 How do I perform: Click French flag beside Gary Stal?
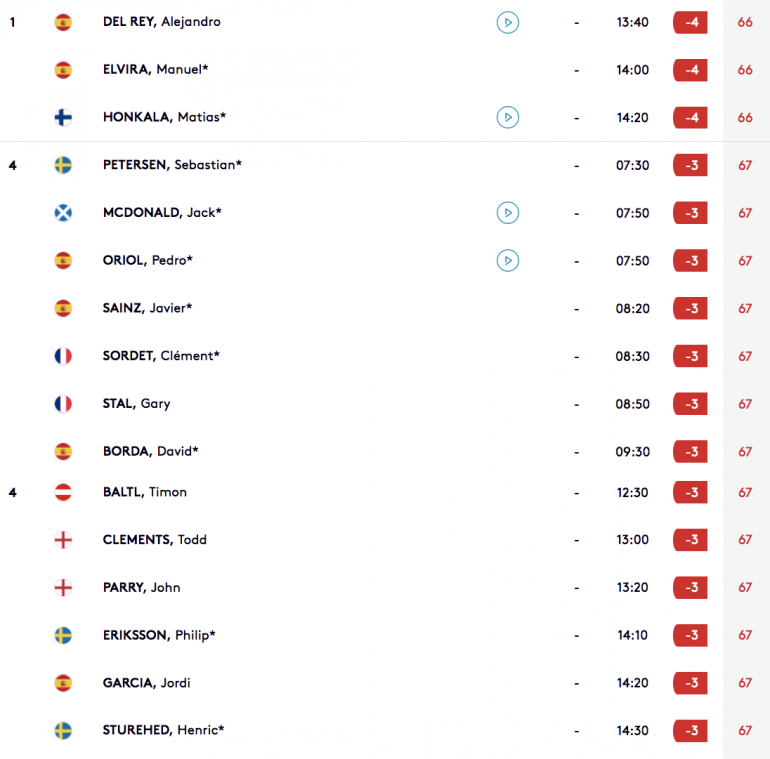click(63, 404)
